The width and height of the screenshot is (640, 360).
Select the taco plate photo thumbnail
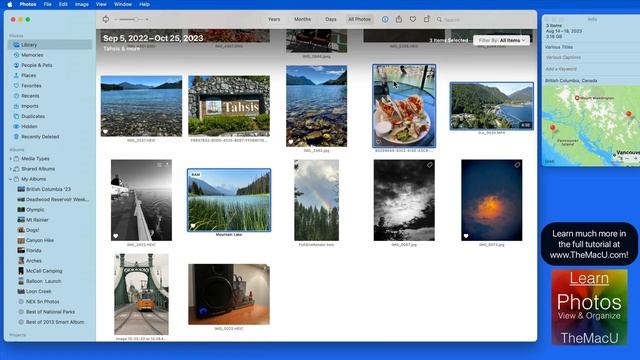pyautogui.click(x=404, y=106)
